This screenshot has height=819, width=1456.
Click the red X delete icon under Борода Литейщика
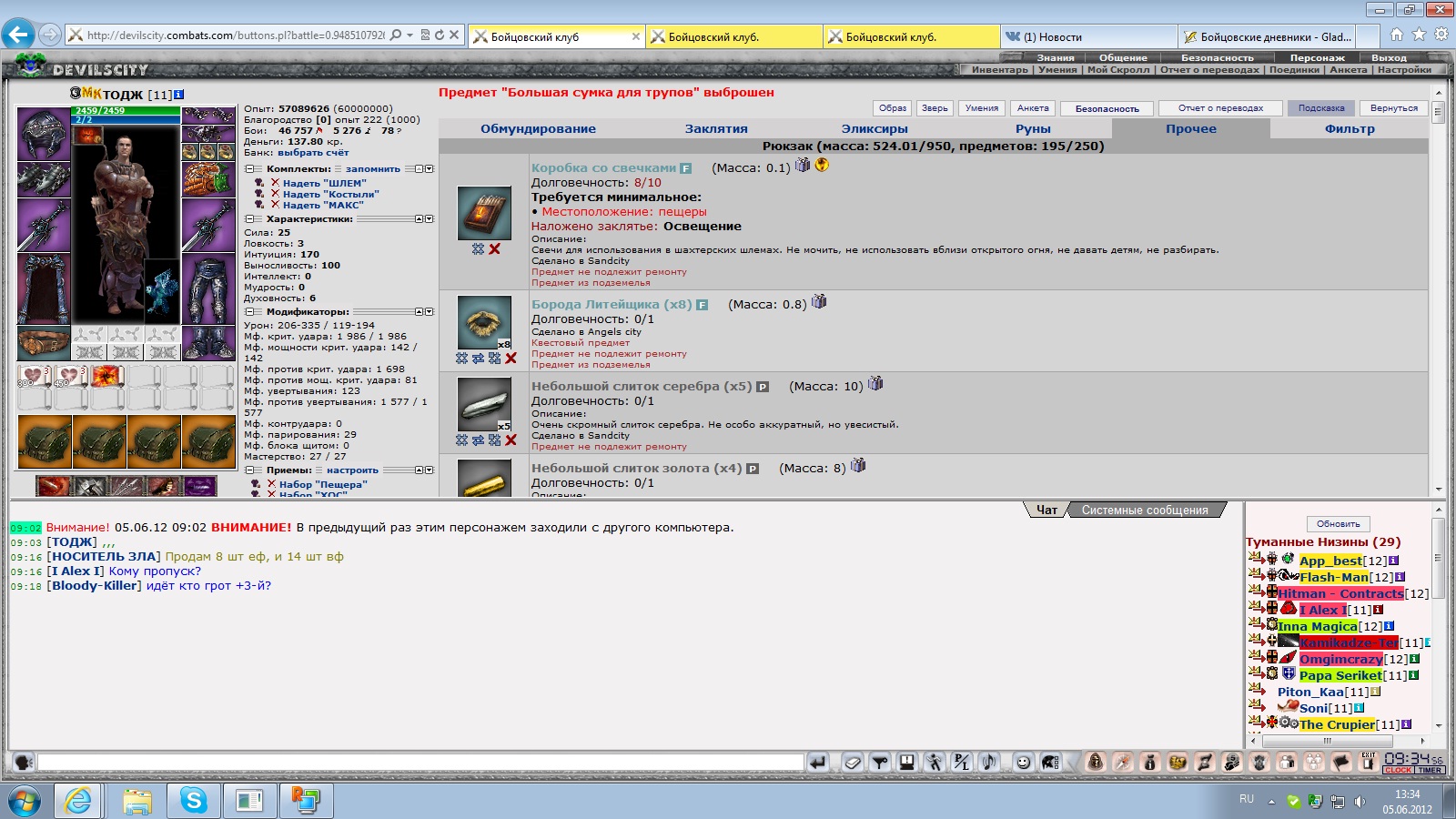coord(511,359)
